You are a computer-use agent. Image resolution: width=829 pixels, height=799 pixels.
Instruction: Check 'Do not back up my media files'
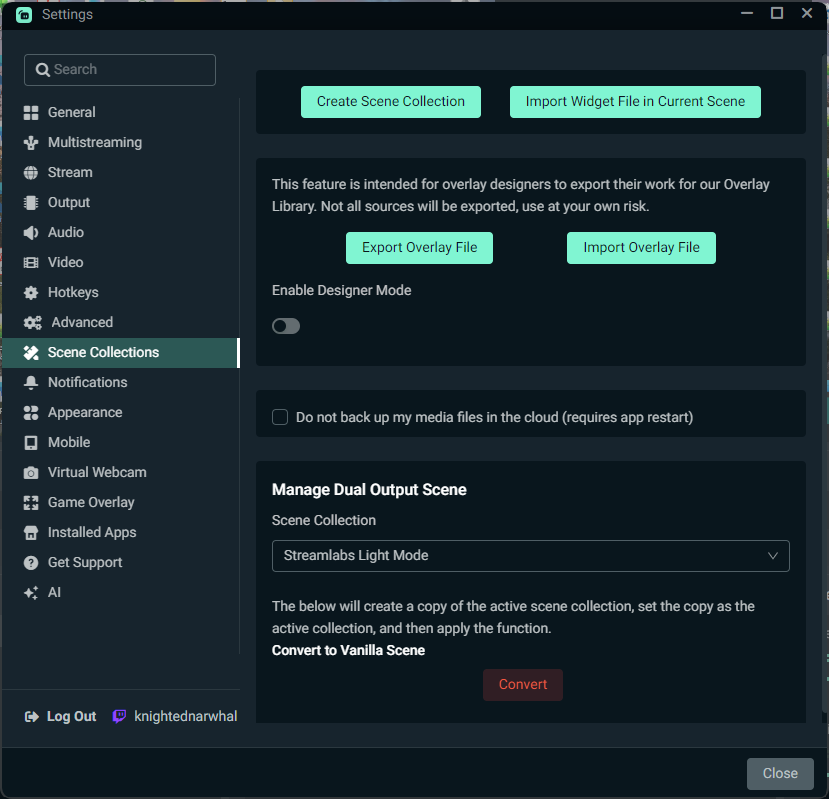pyautogui.click(x=280, y=417)
